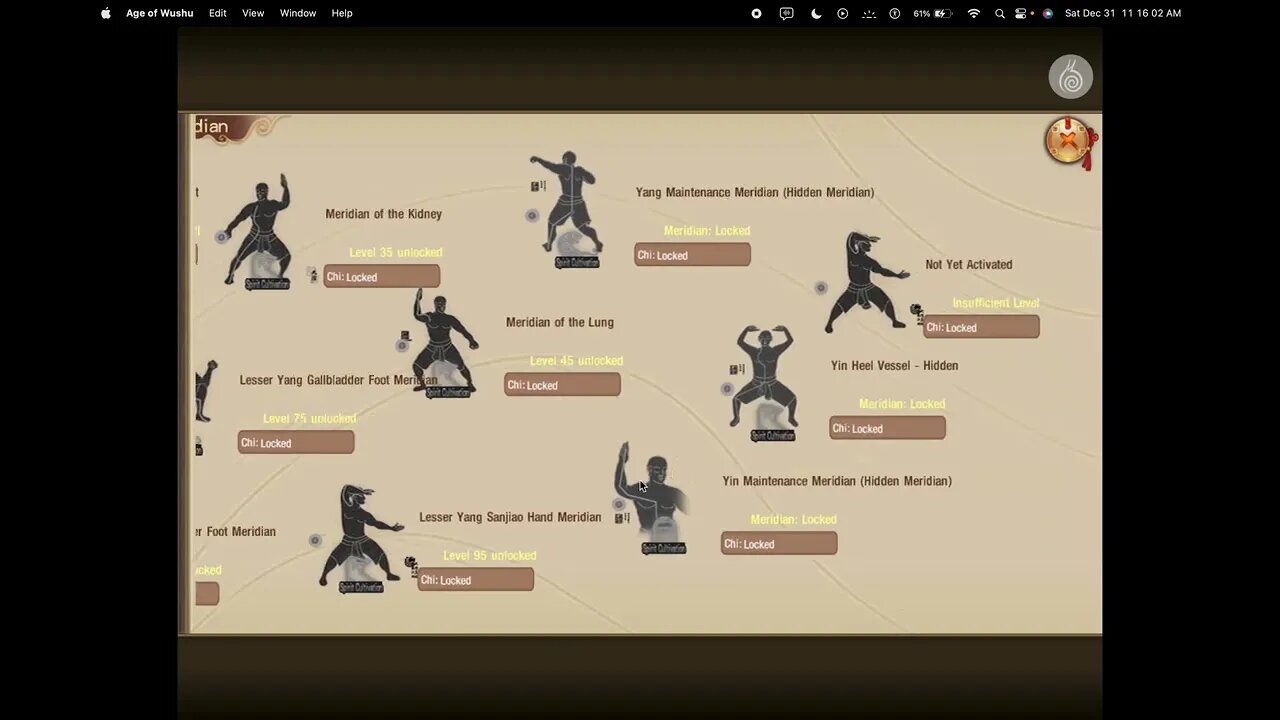This screenshot has height=720, width=1280.
Task: Open Wi-Fi status in menu bar
Action: coord(974,13)
